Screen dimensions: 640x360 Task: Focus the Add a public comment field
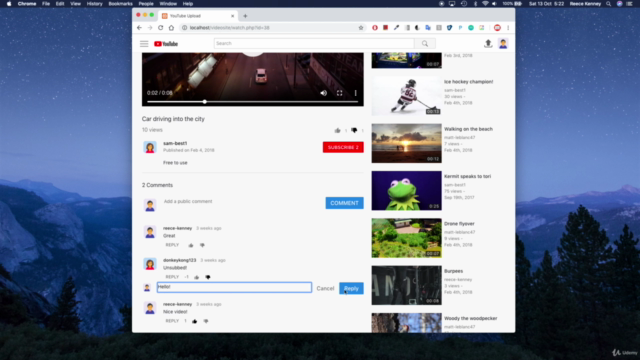pos(241,202)
